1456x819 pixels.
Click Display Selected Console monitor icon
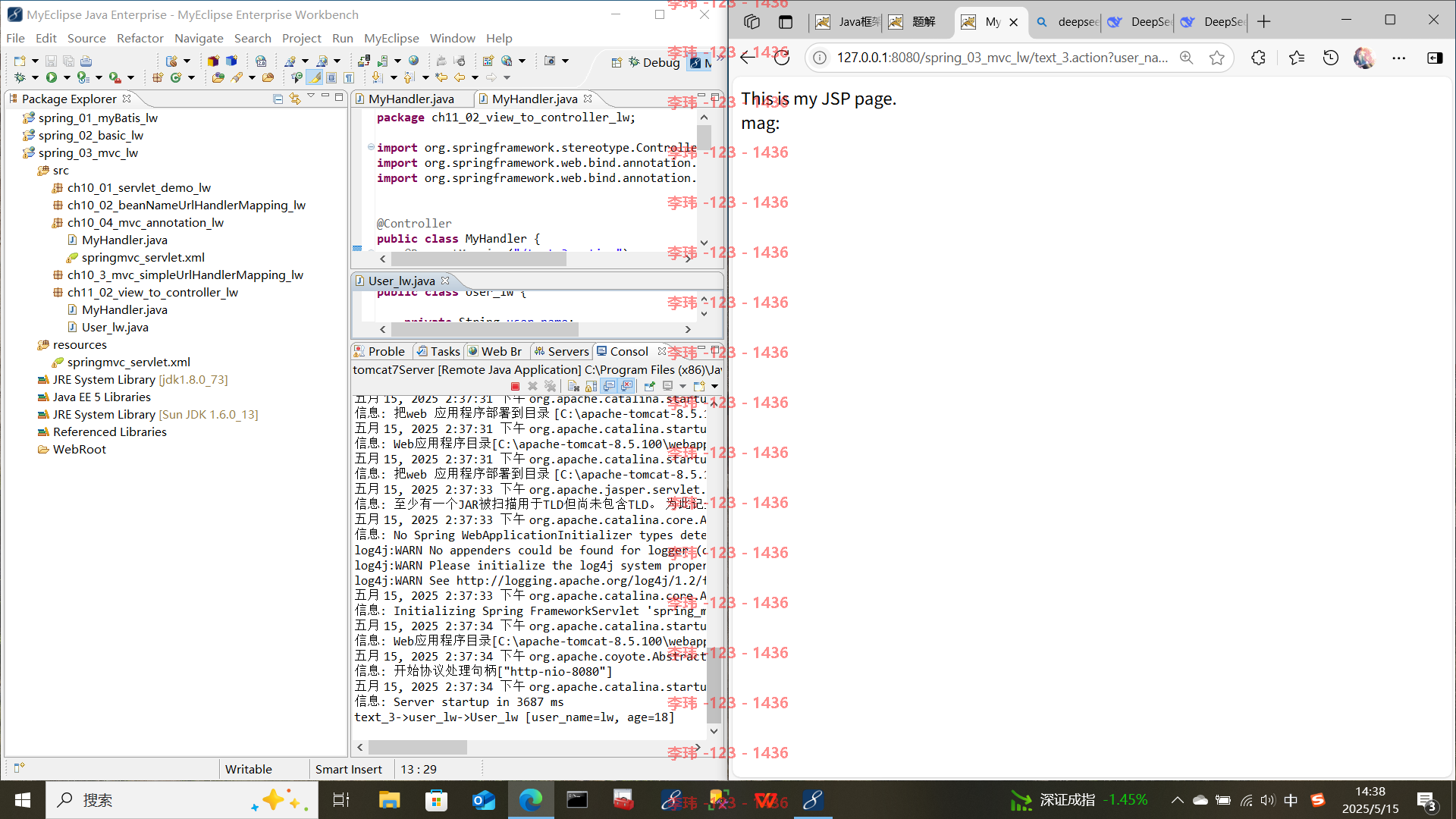point(667,386)
